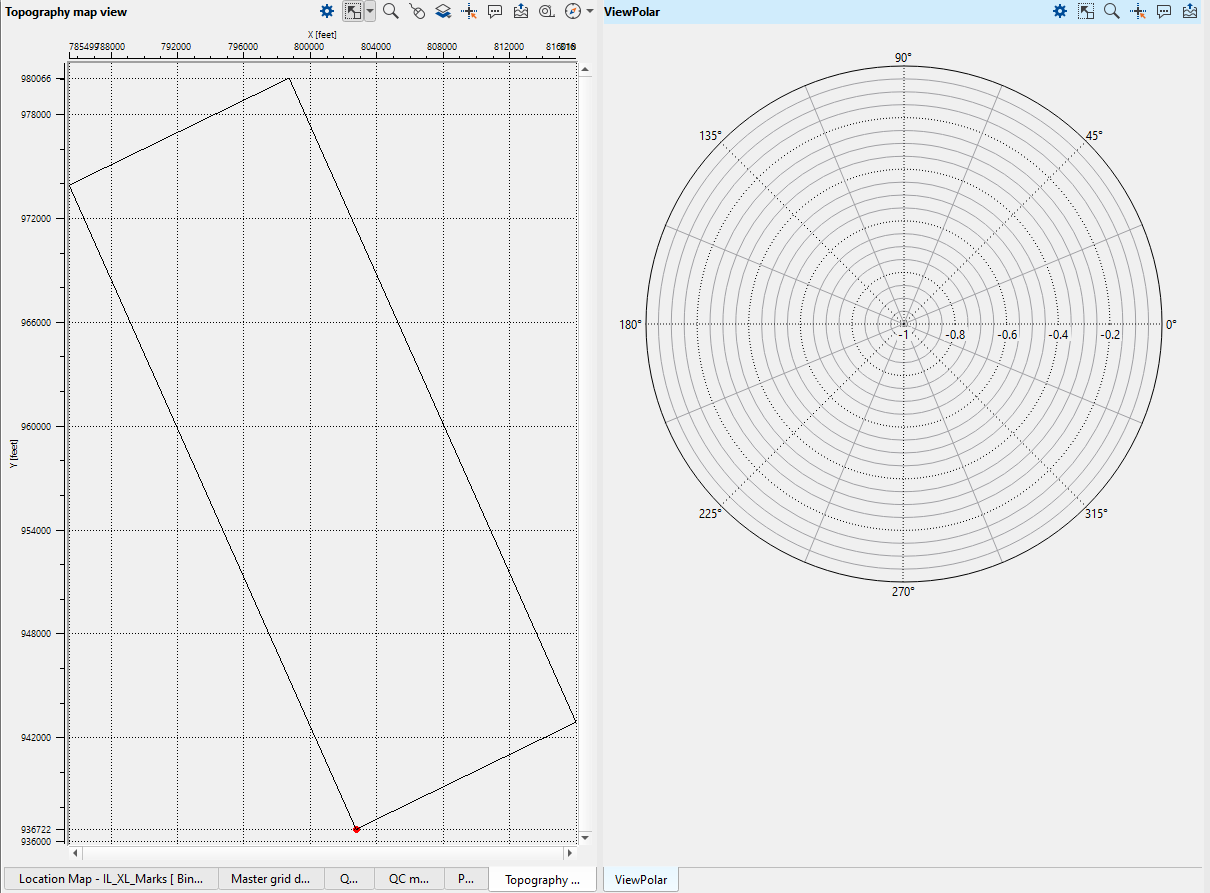Activate the crosshair cursor tool in map view
This screenshot has height=893, width=1210.
469,11
